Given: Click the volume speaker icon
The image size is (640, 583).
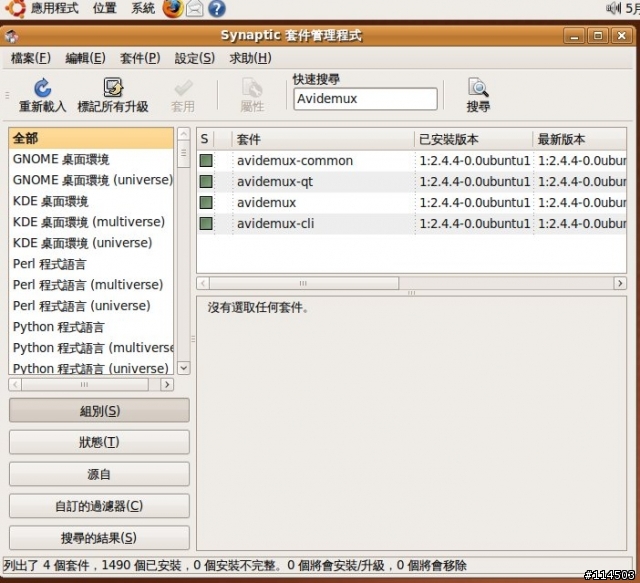Looking at the screenshot, I should pos(613,8).
